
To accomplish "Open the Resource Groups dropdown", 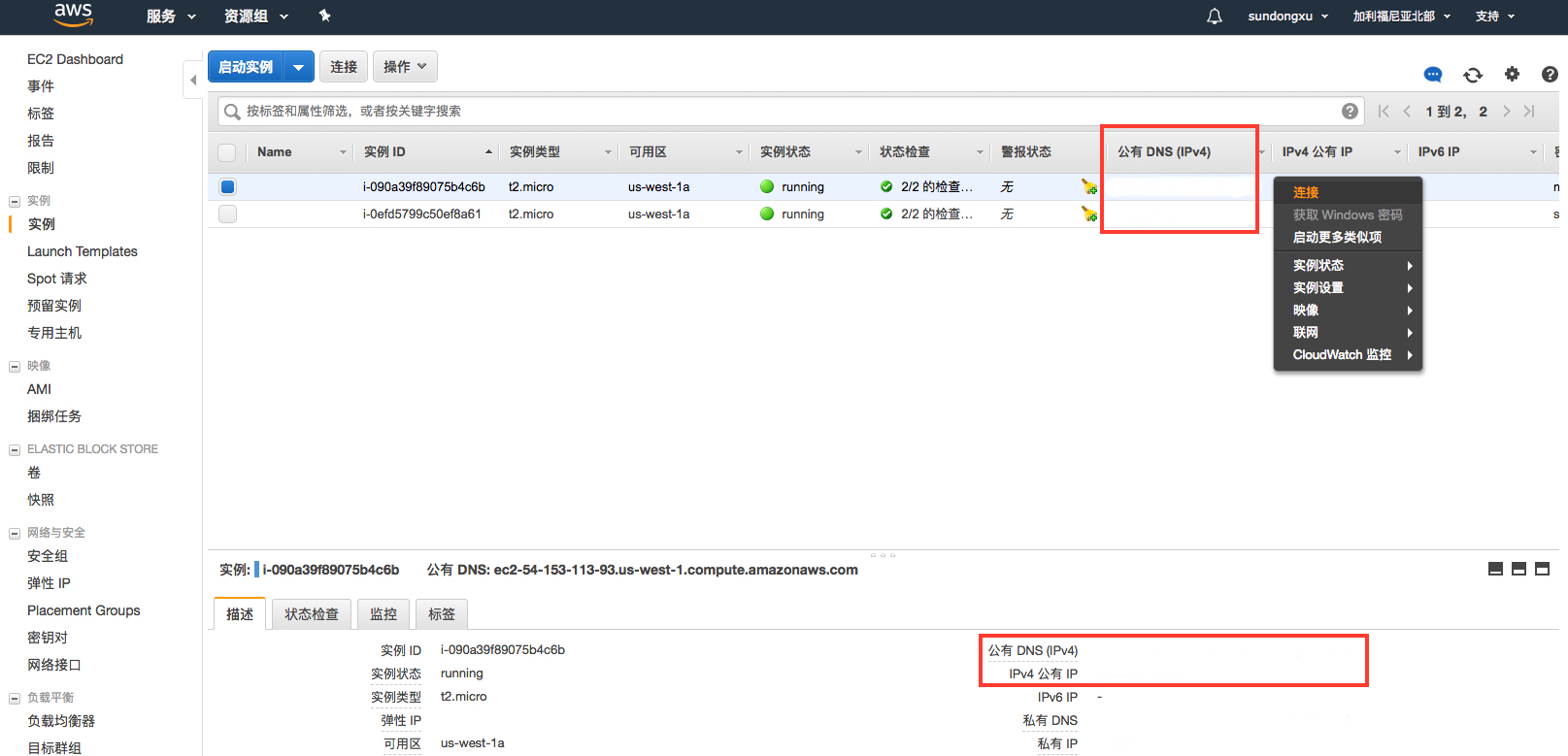I will 256,16.
